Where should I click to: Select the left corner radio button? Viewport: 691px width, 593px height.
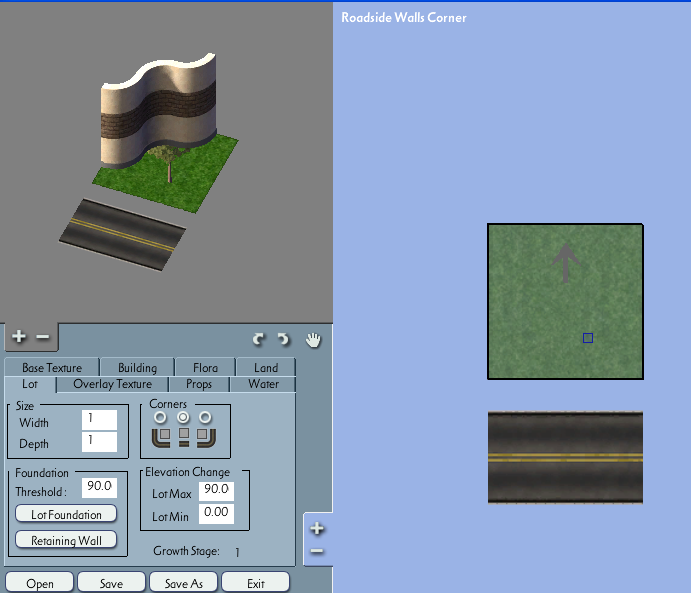click(x=160, y=417)
